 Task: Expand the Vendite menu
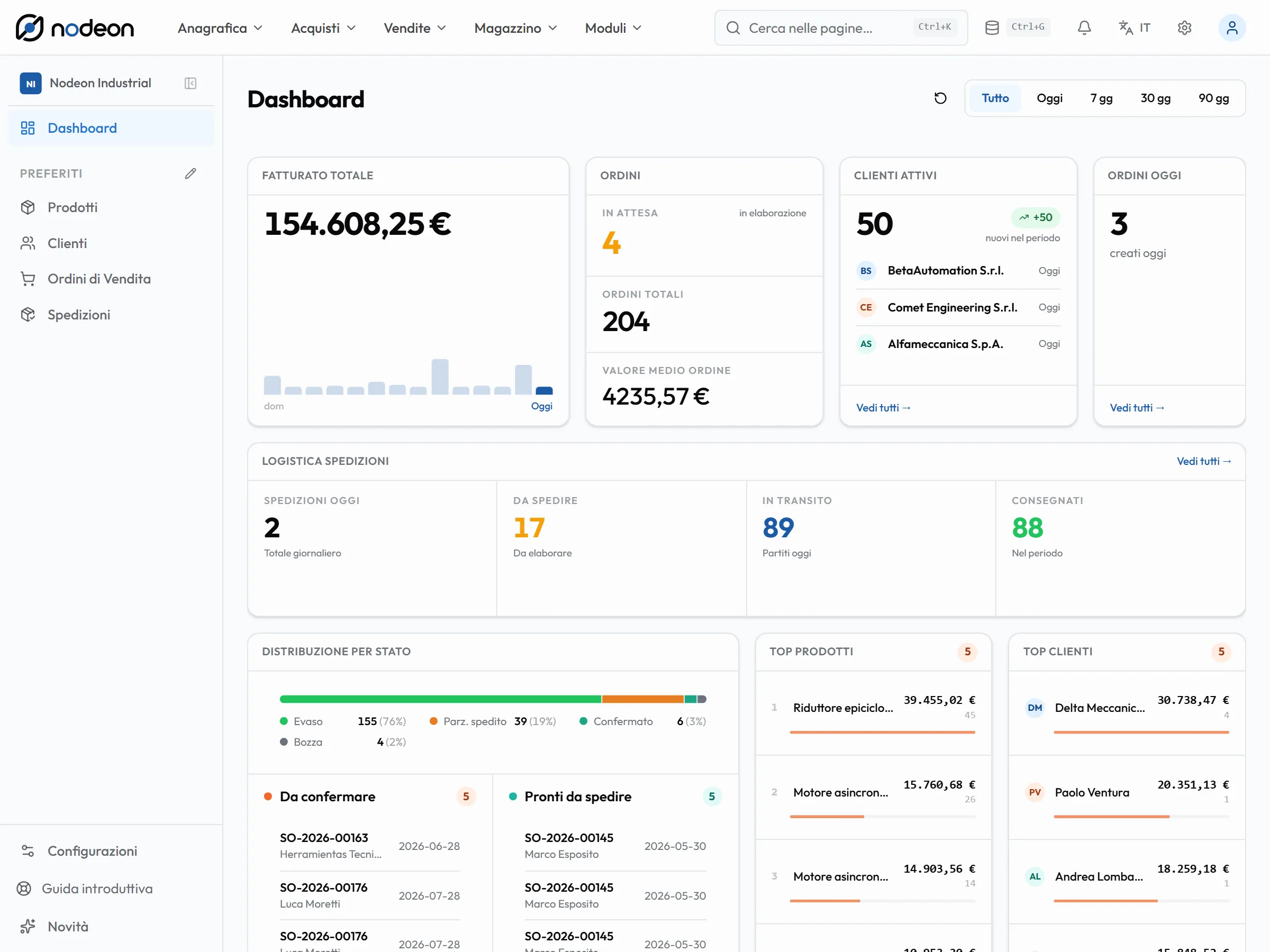coord(414,28)
